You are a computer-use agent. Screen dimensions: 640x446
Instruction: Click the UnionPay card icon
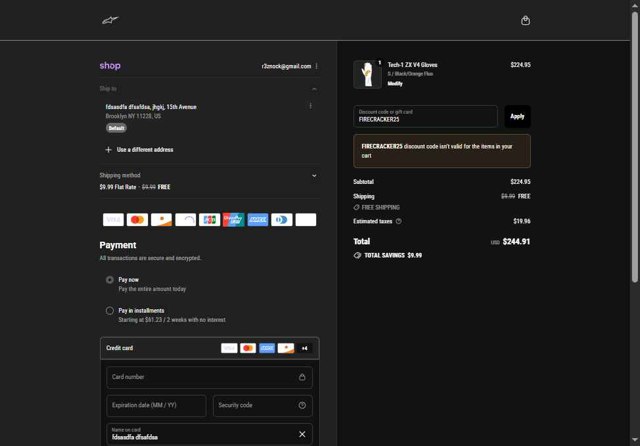pyautogui.click(x=233, y=220)
